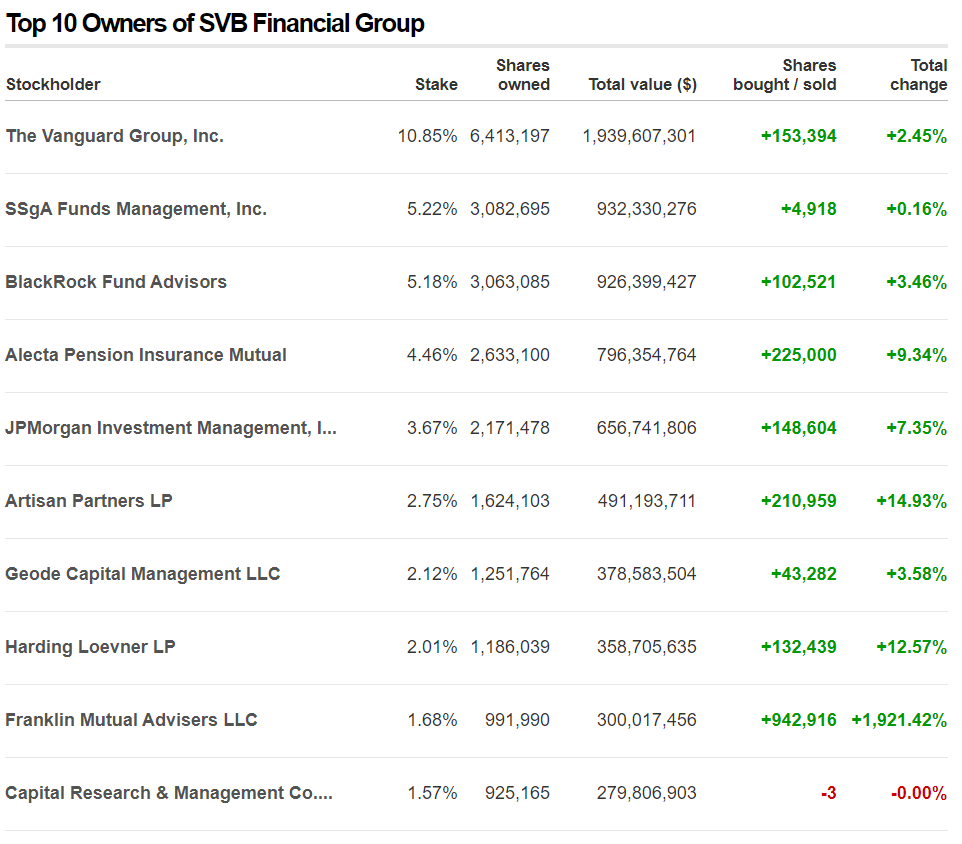Viewport: 962px width, 844px height.
Task: Select Artisan's 2.75% stake value
Action: [433, 501]
